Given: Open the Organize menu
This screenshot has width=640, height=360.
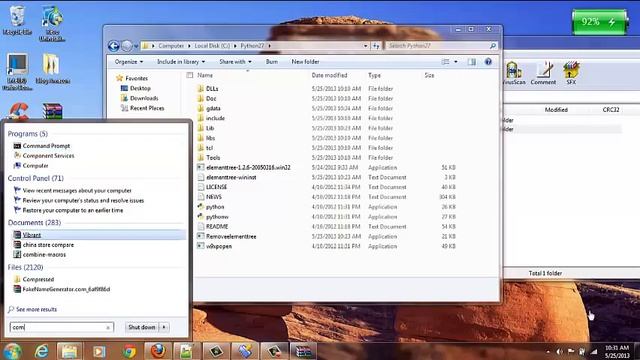Looking at the screenshot, I should click(129, 62).
